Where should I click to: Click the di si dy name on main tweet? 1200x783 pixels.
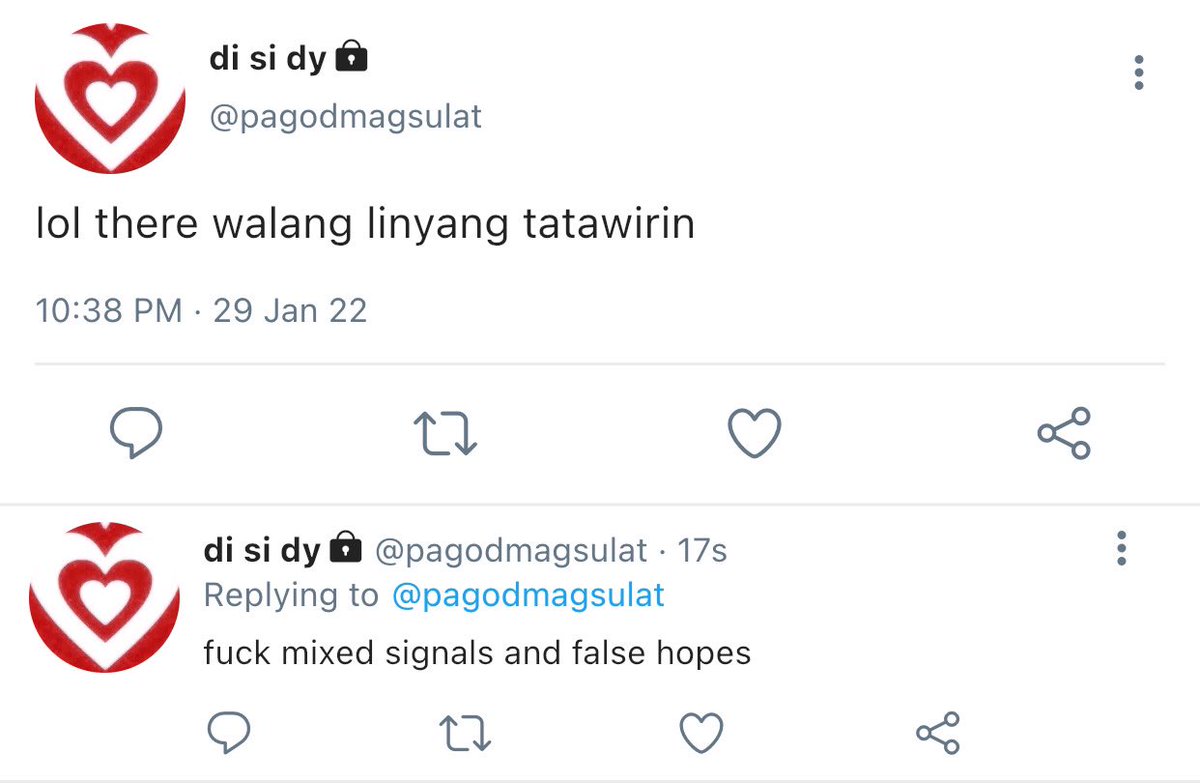(x=267, y=58)
